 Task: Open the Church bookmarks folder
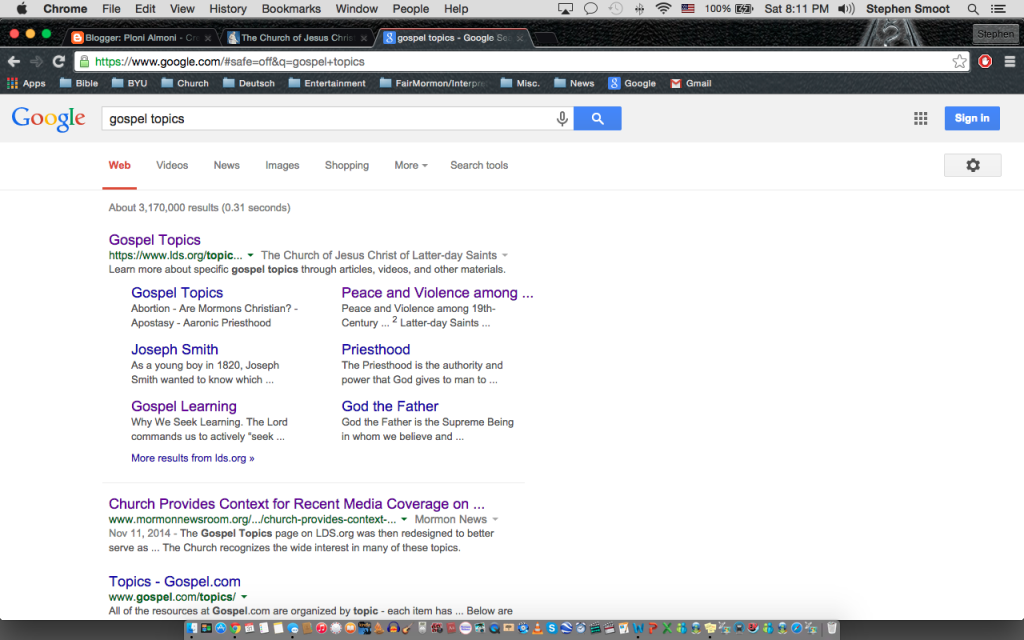coord(185,83)
